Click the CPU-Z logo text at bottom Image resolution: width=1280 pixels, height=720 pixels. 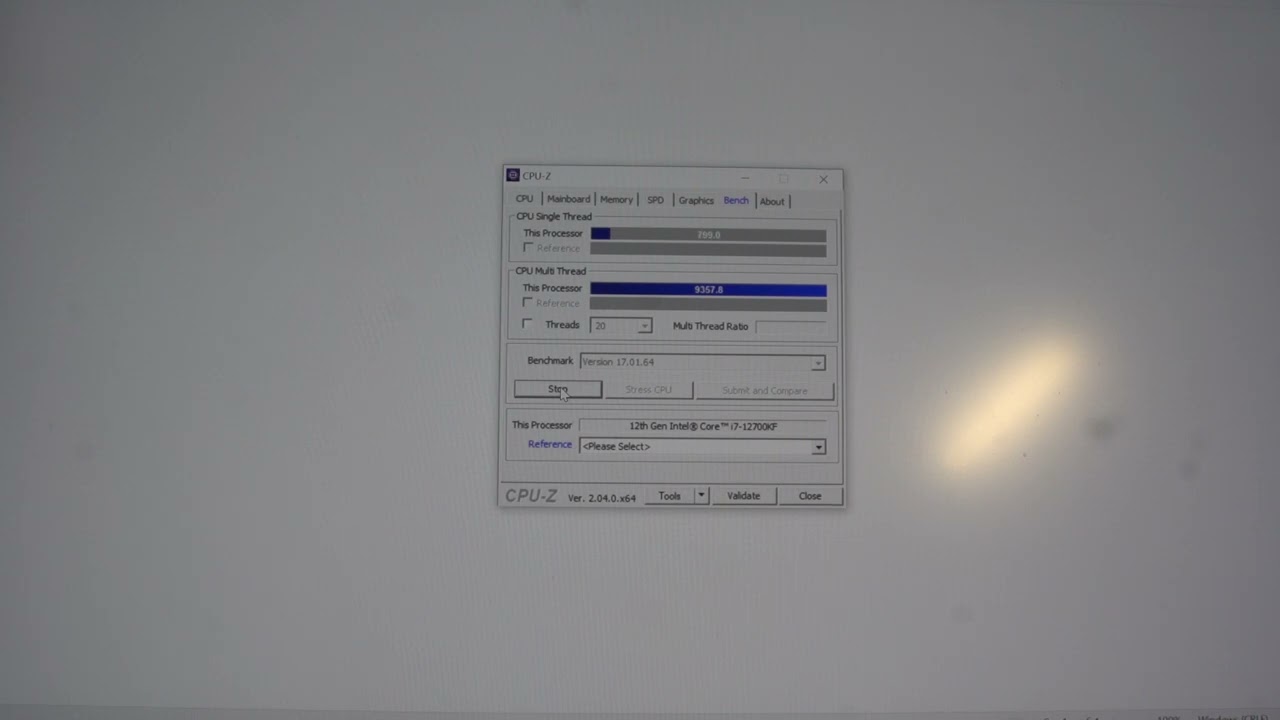[531, 496]
